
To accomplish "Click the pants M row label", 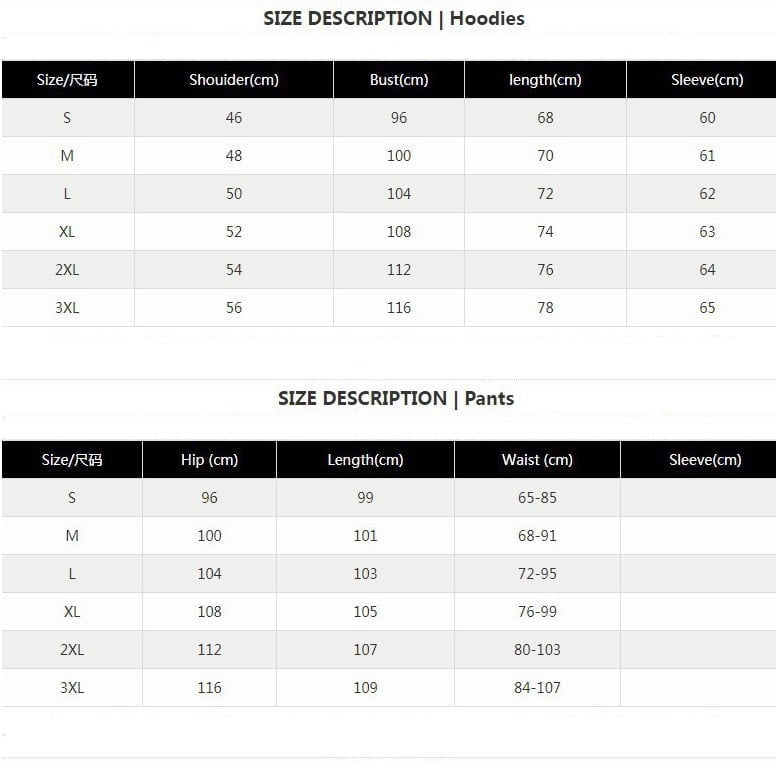I will [x=72, y=536].
